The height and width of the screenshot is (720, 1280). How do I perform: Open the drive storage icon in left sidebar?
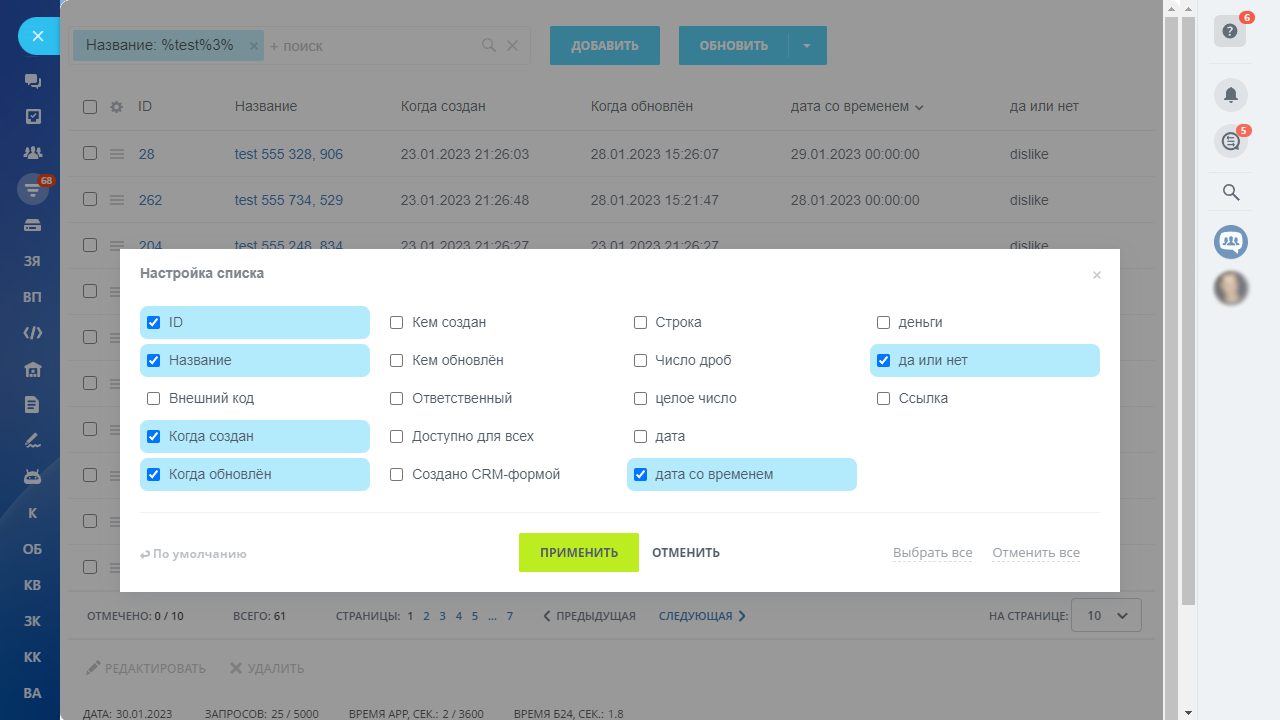[x=33, y=225]
